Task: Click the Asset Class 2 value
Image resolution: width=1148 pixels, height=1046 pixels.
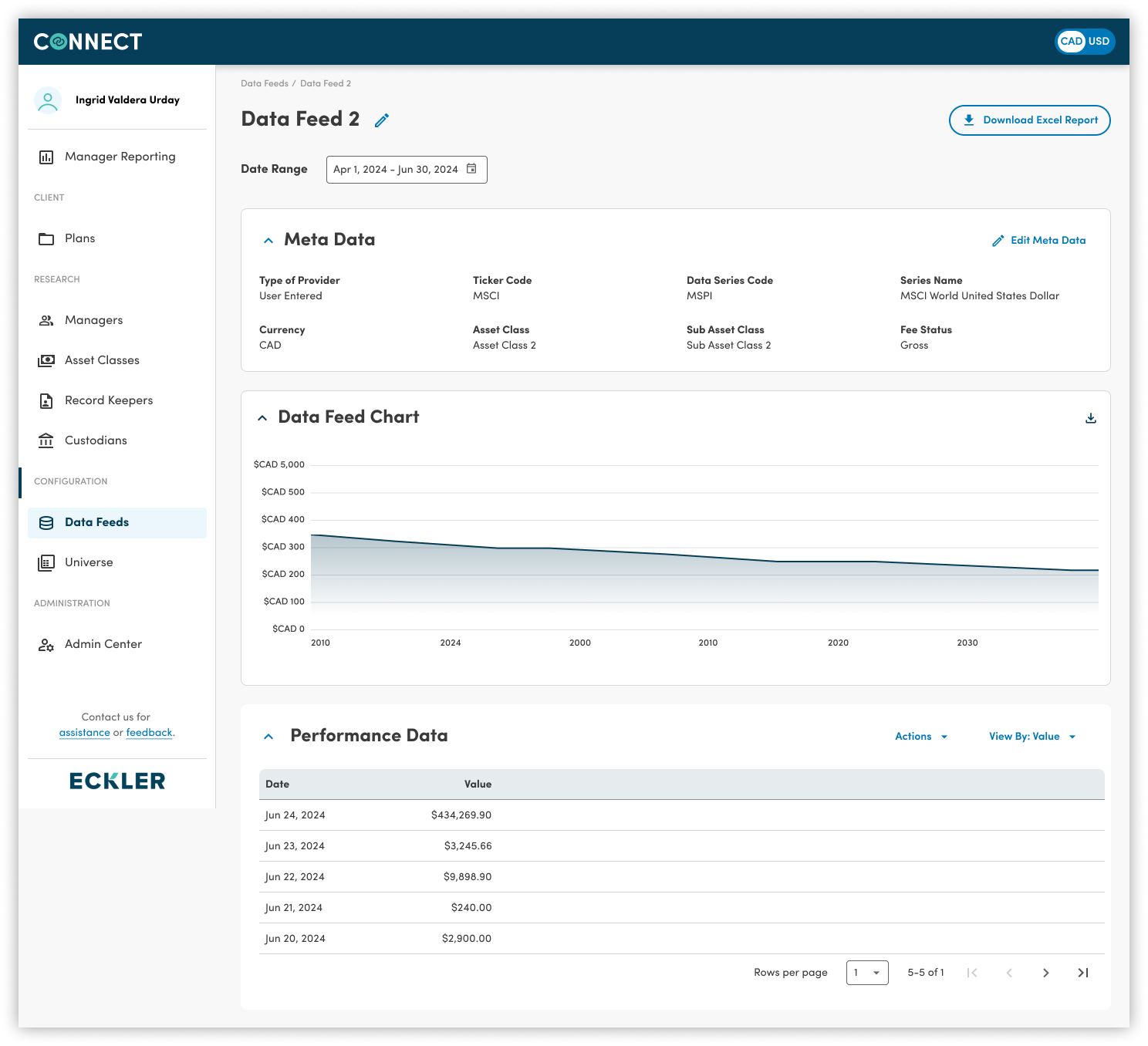Action: click(505, 346)
